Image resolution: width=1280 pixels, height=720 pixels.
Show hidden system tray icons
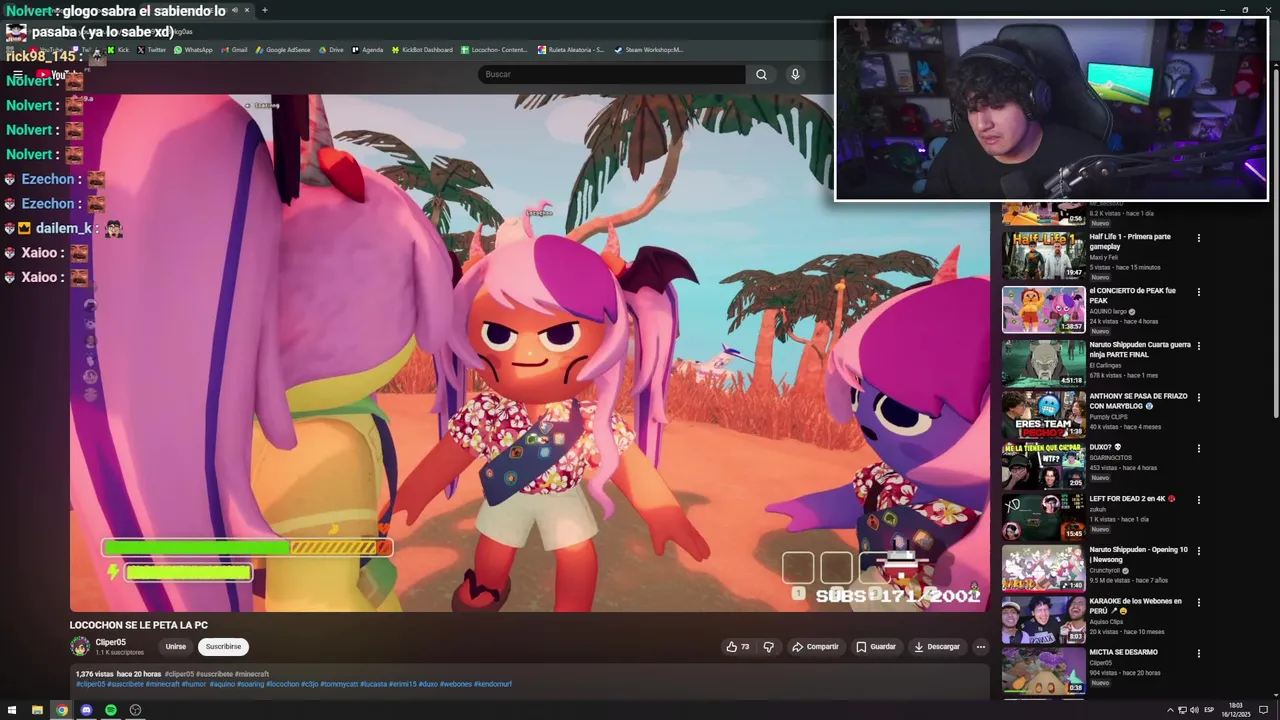[1170, 710]
